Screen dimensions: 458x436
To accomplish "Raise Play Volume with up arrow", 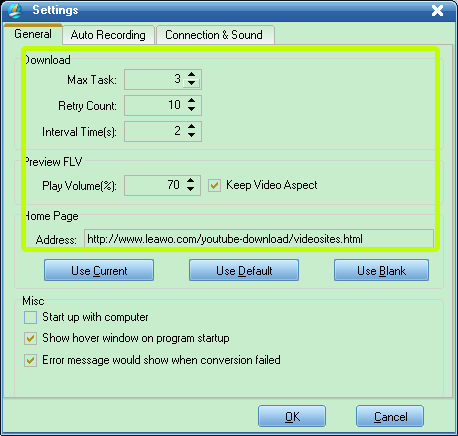I will [x=190, y=180].
